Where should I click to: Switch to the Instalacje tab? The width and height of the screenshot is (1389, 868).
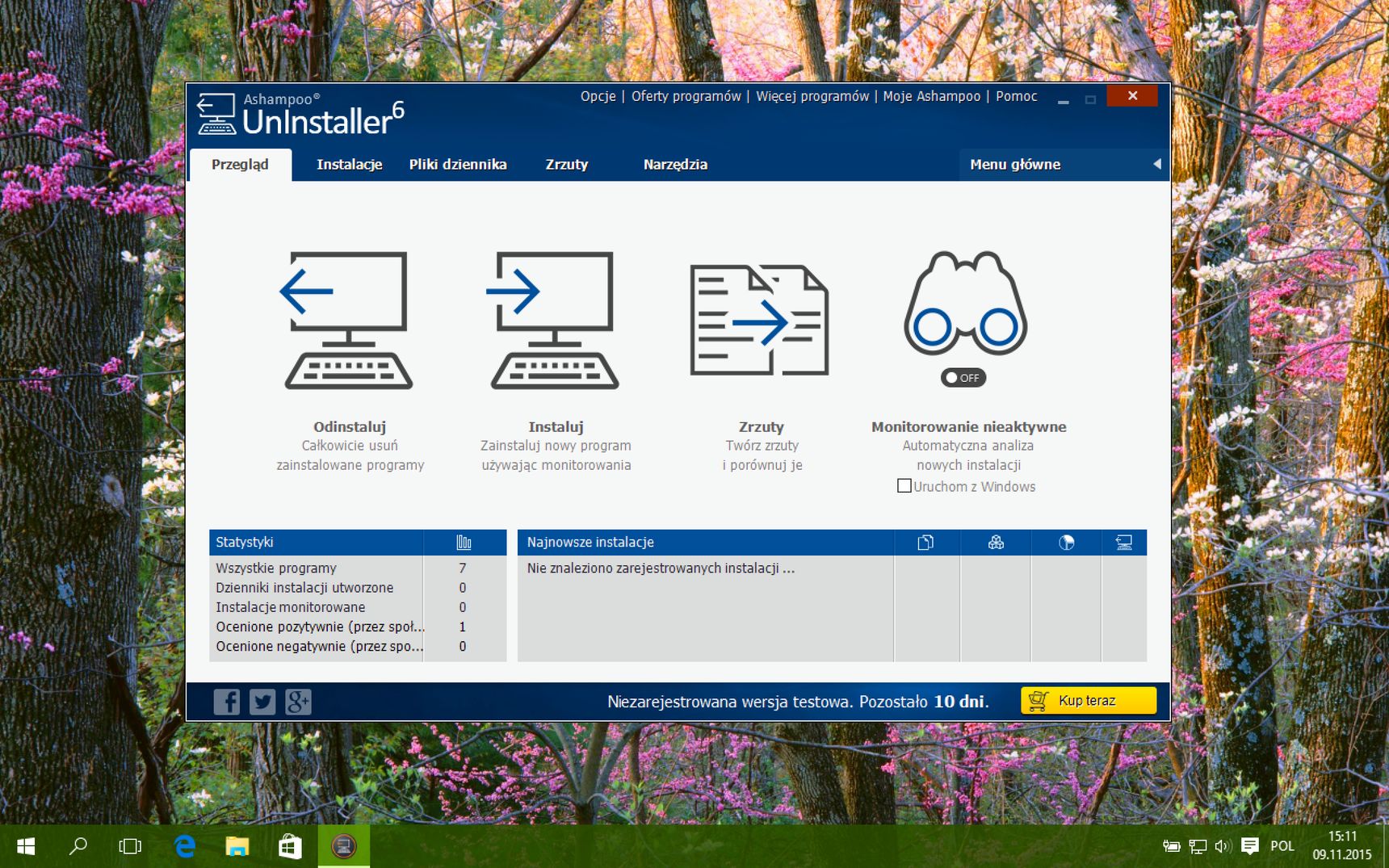pos(349,165)
